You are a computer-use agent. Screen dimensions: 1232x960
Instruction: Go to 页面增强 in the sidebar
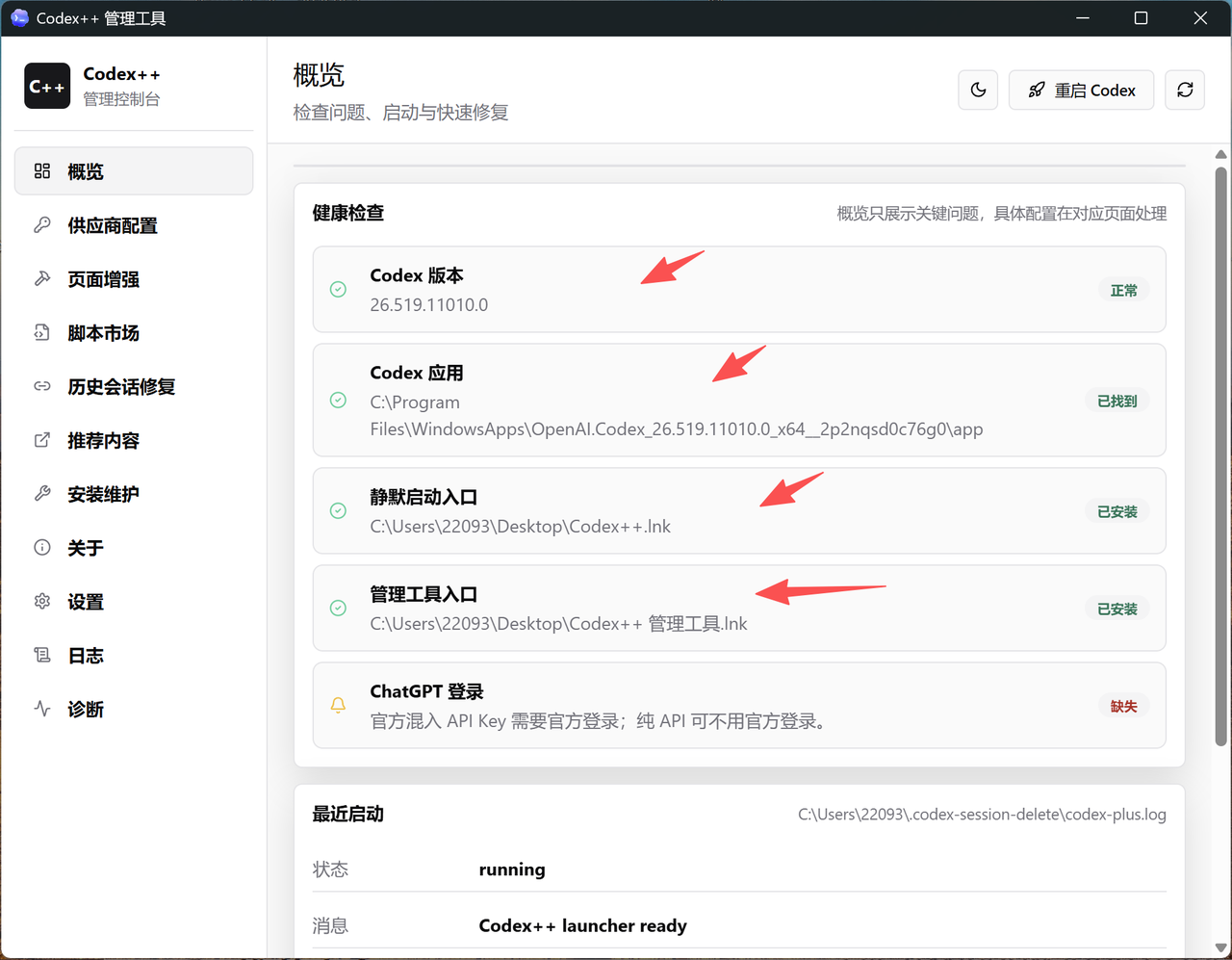coord(134,279)
